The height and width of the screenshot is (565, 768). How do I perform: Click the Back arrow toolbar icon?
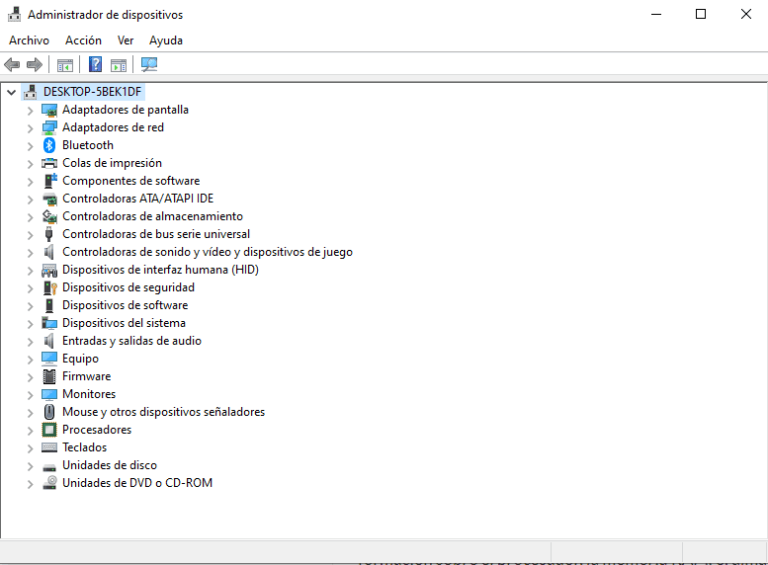point(12,64)
